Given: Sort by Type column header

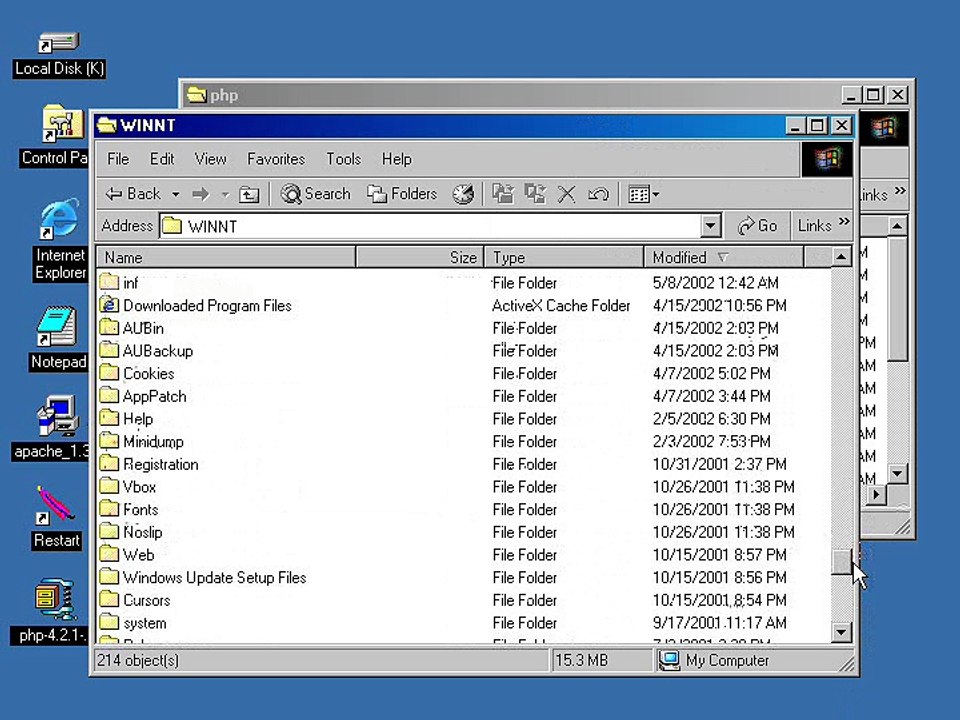Looking at the screenshot, I should [564, 257].
